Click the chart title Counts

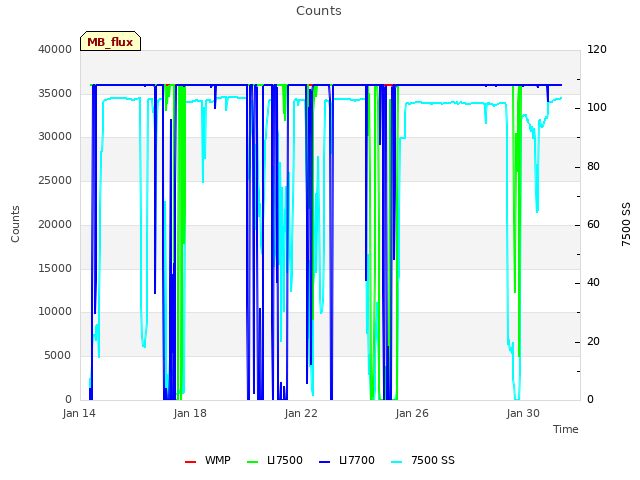pos(319,11)
